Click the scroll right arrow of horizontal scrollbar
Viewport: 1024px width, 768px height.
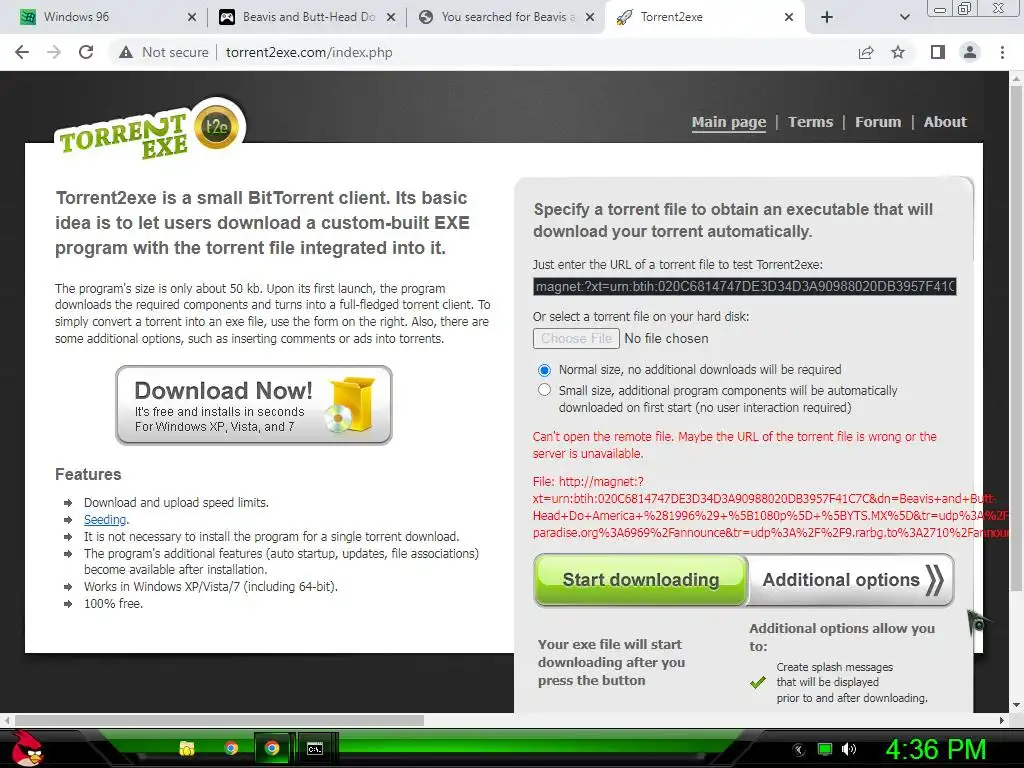(x=1002, y=721)
